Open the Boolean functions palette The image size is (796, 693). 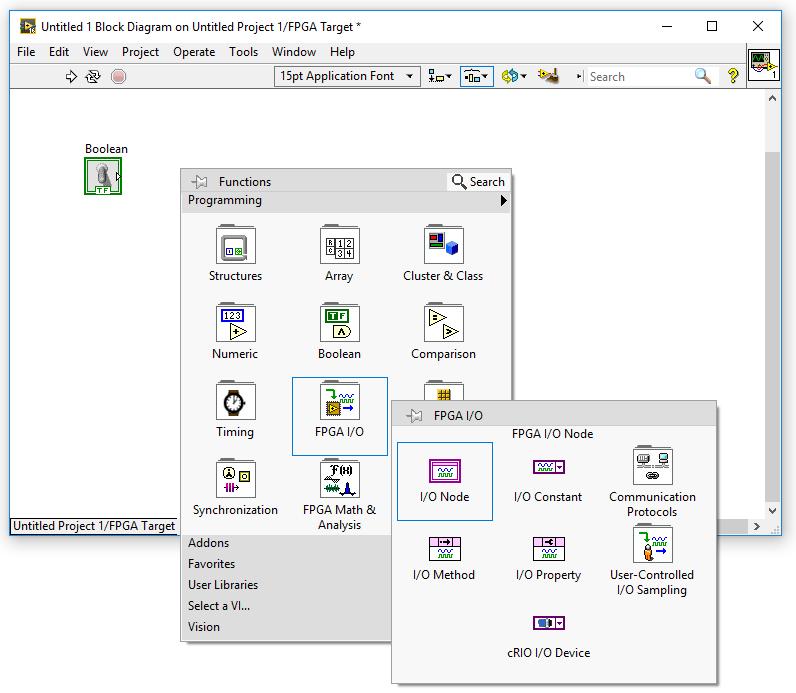pos(340,323)
